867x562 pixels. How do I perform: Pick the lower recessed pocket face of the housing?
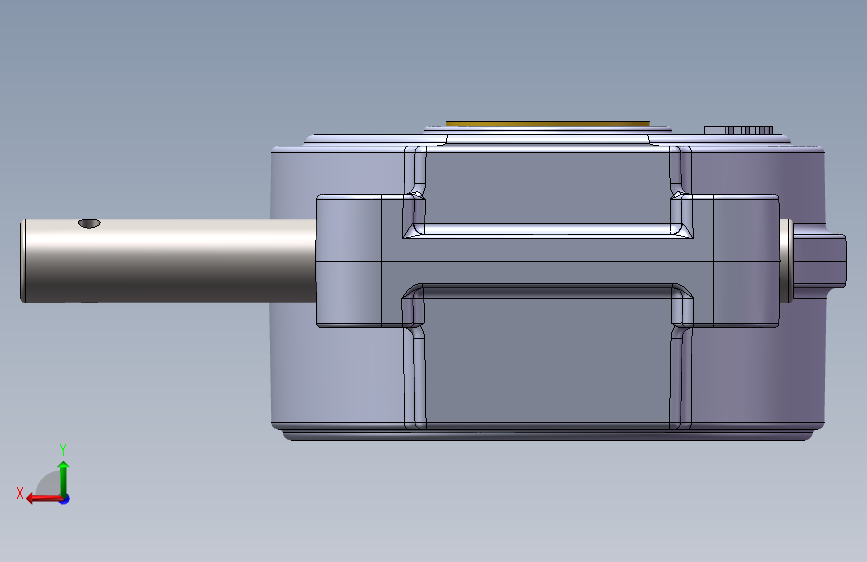[547, 360]
